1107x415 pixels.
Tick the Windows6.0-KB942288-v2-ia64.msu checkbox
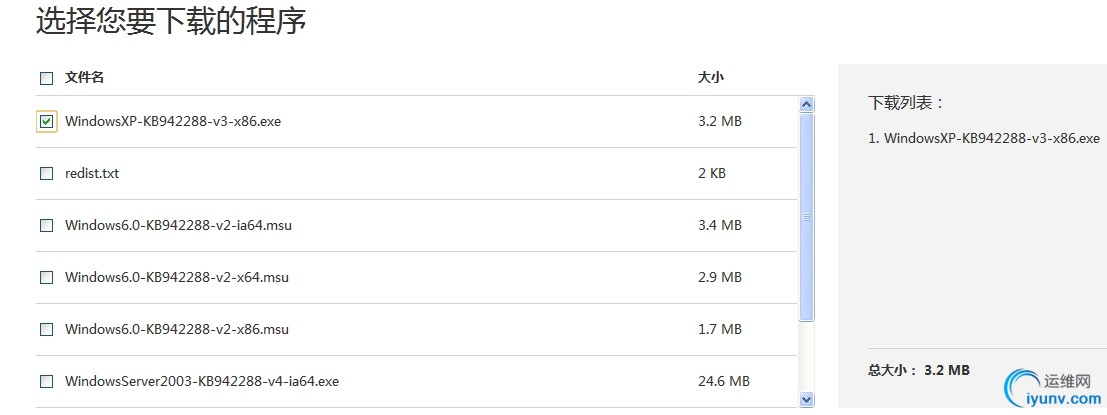pyautogui.click(x=46, y=225)
